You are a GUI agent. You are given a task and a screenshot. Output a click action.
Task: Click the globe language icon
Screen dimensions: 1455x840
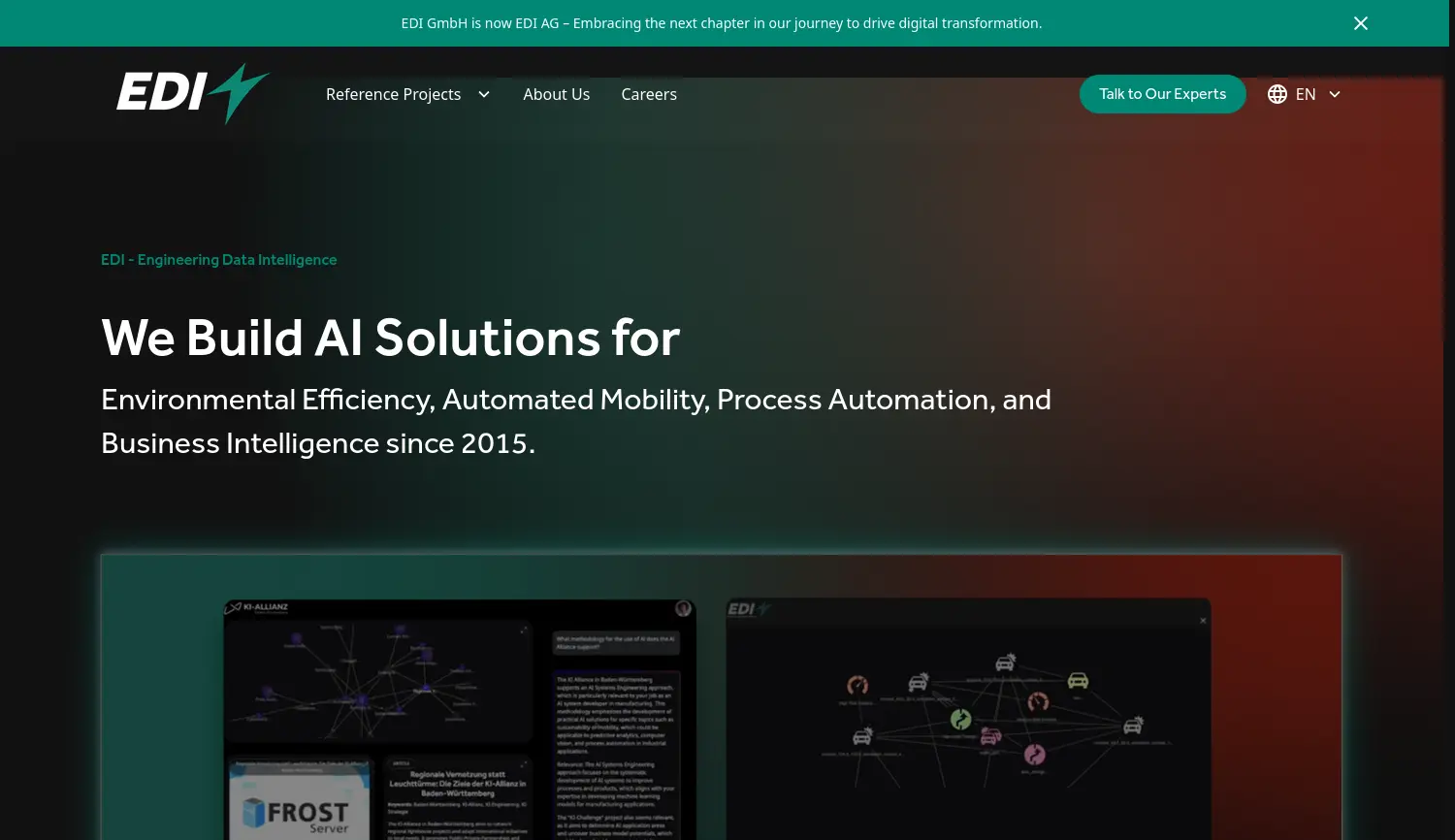(1277, 94)
